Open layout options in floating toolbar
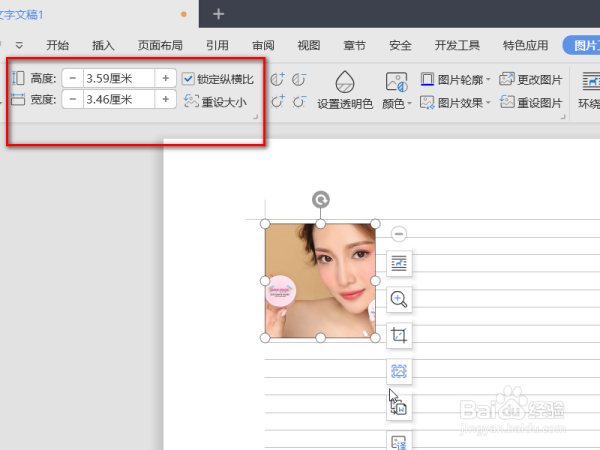Image resolution: width=600 pixels, height=450 pixels. point(399,263)
